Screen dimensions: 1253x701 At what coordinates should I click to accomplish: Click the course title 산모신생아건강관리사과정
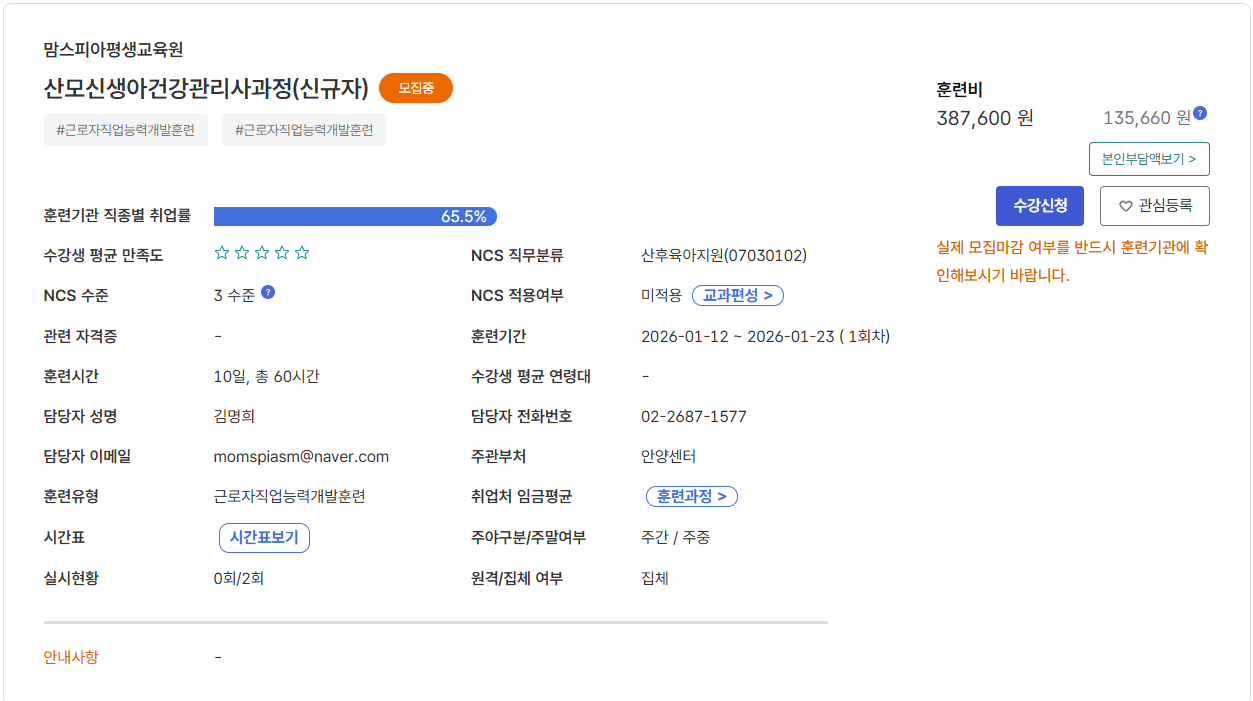(207, 88)
